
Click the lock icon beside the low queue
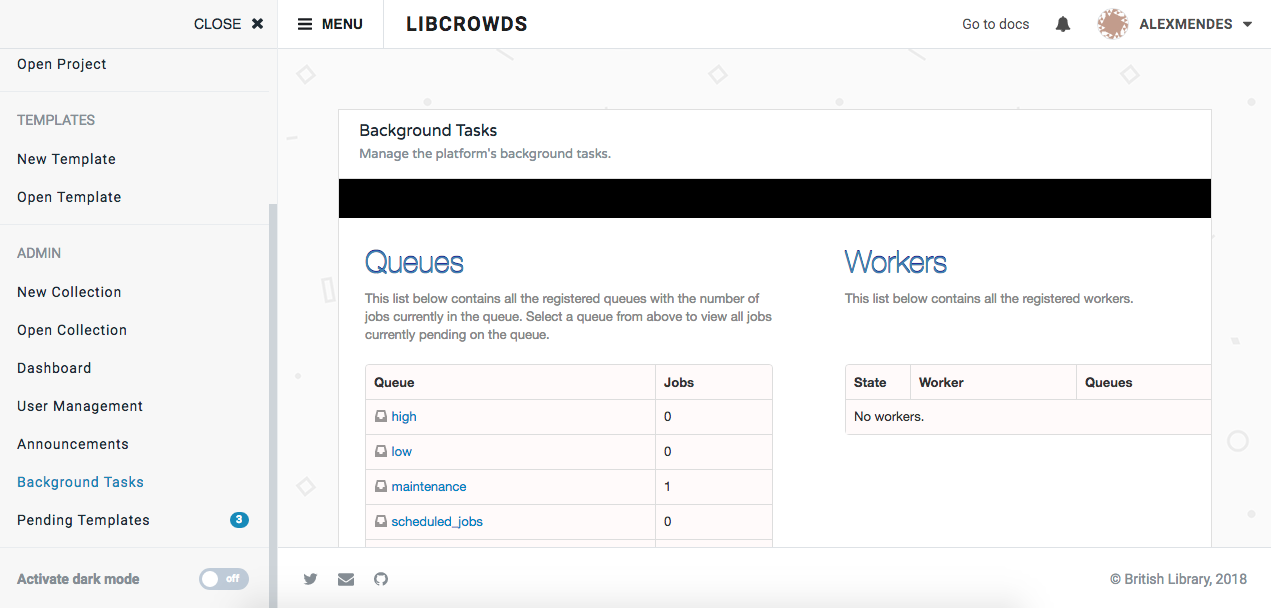point(381,451)
